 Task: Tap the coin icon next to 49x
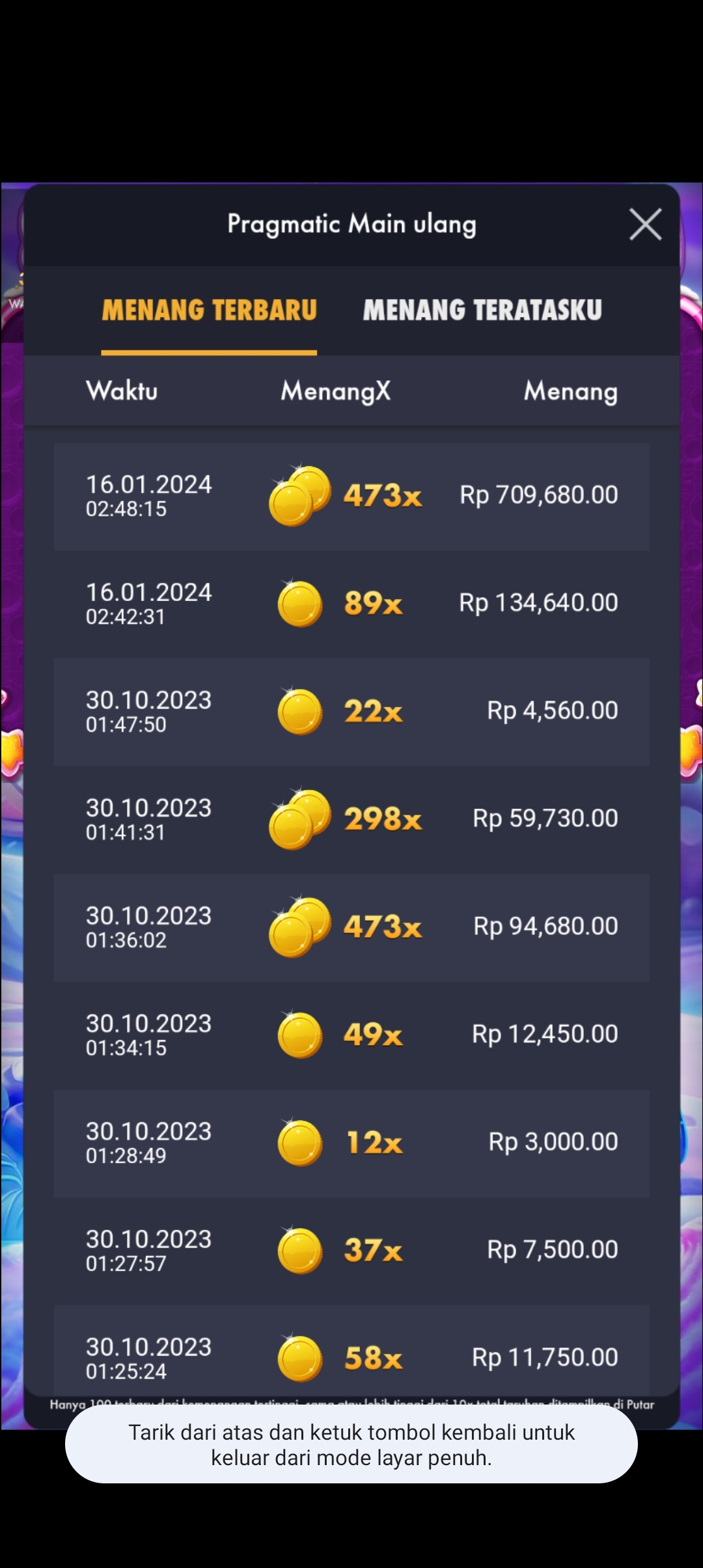300,1035
